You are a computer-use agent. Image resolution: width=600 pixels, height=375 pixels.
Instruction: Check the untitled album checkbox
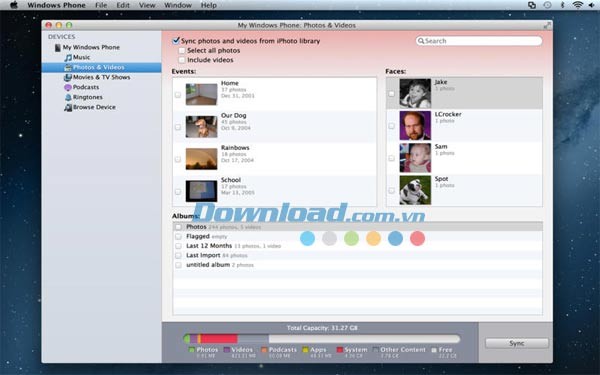pyautogui.click(x=178, y=265)
